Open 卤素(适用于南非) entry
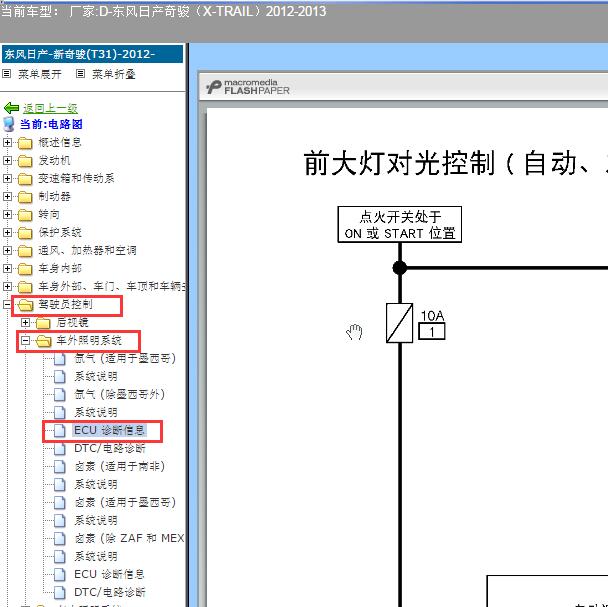Viewport: 608px width, 607px height. [x=119, y=467]
